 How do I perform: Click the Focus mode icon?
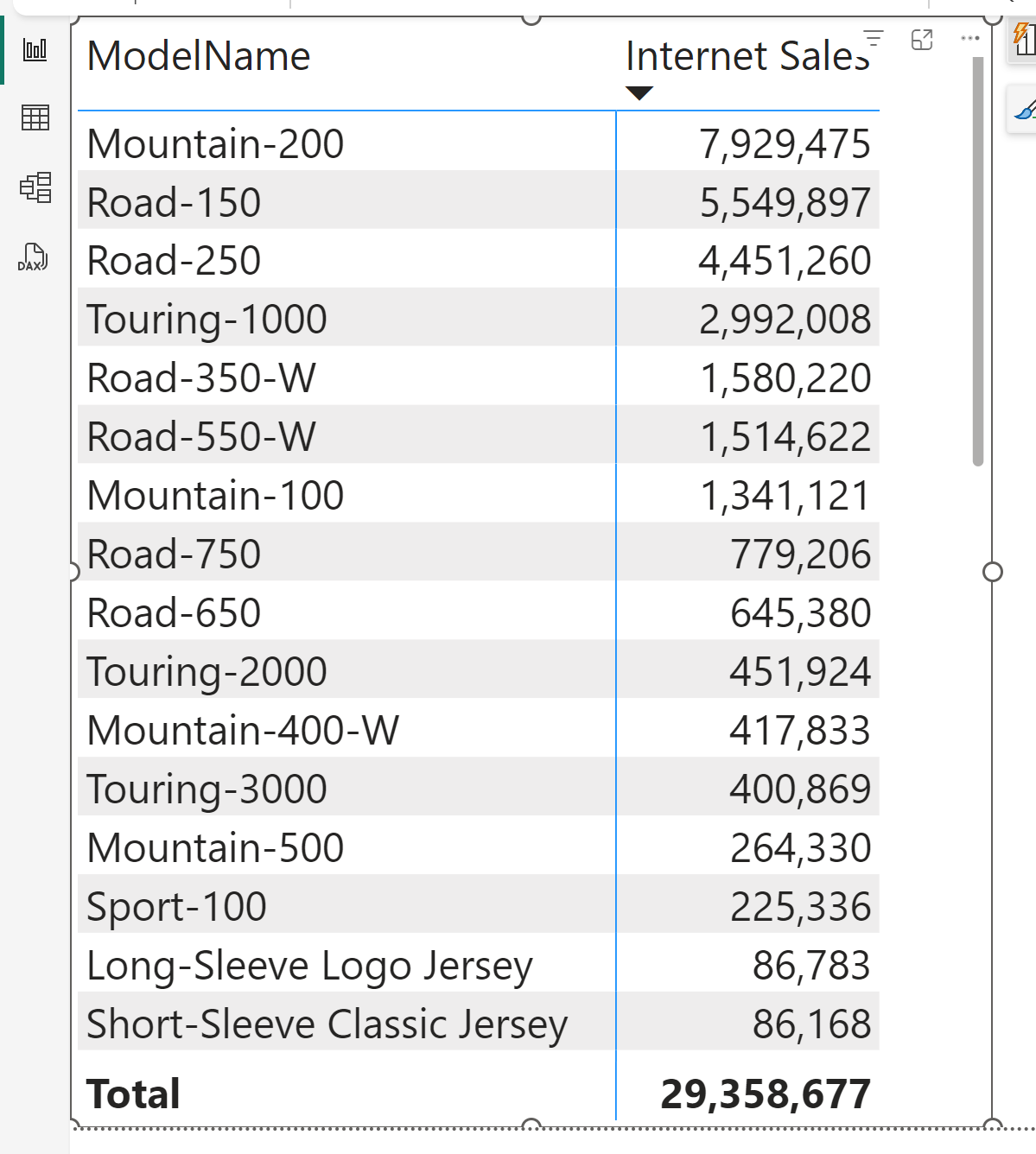922,40
